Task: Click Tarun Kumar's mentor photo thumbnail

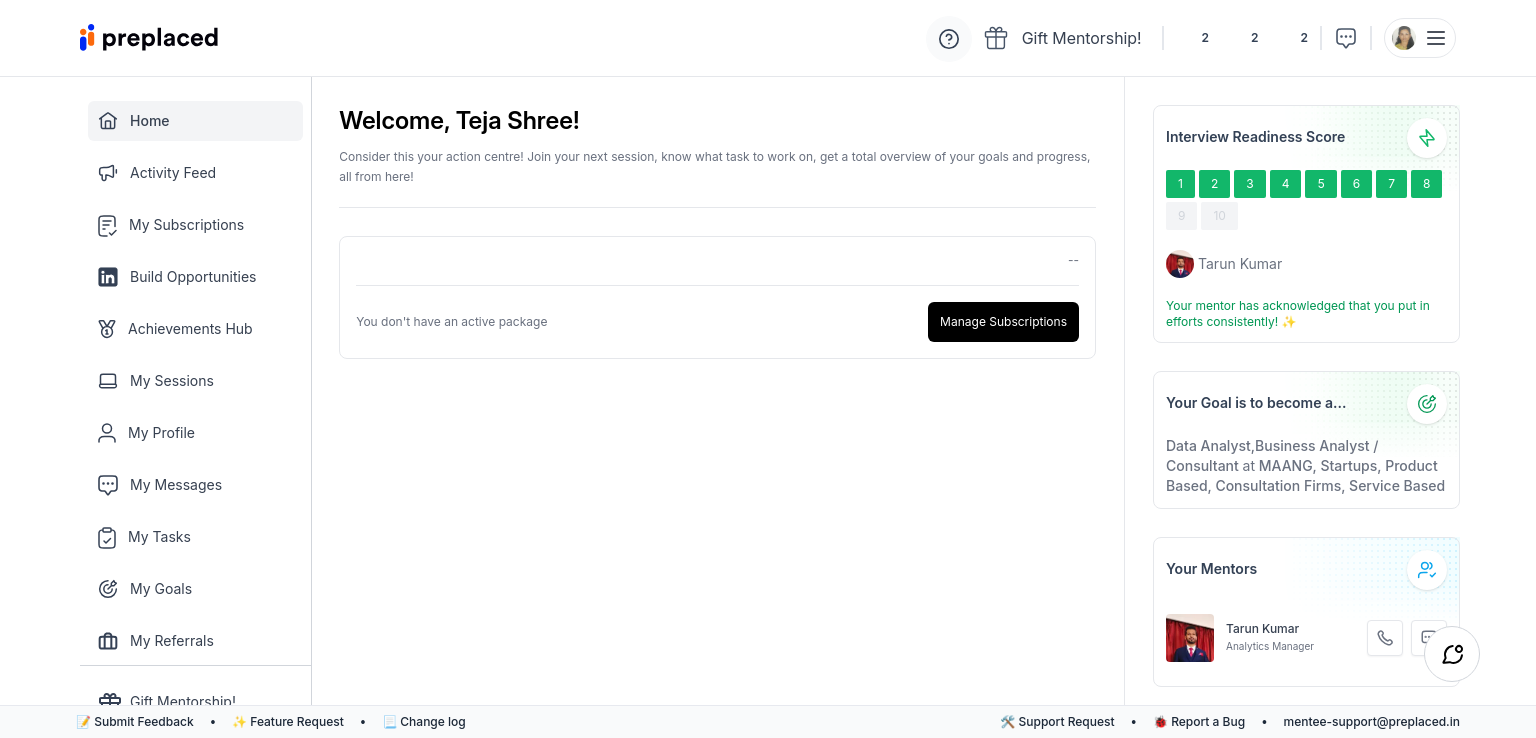Action: click(x=1189, y=638)
